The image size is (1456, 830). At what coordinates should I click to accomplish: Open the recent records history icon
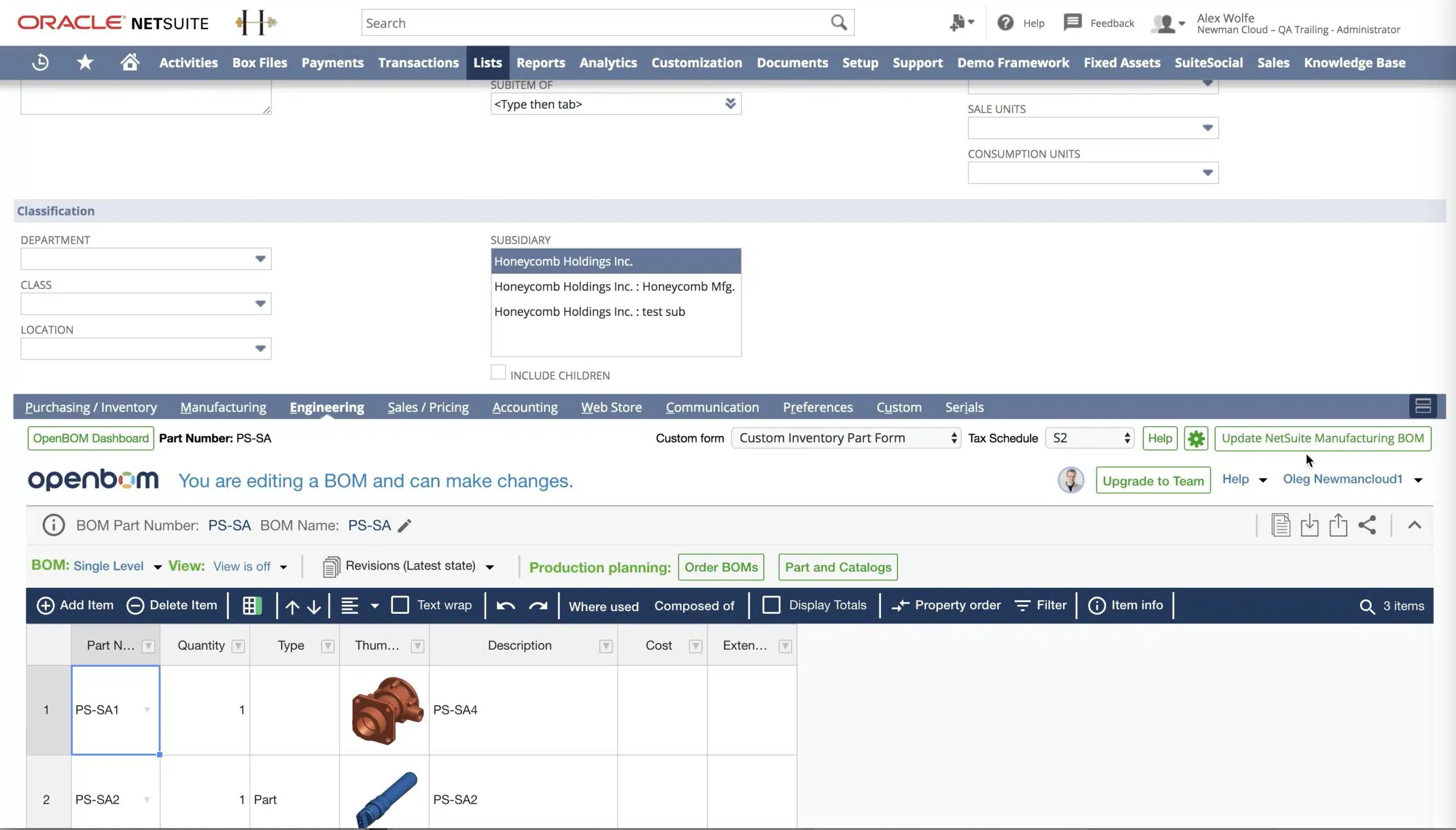tap(40, 62)
